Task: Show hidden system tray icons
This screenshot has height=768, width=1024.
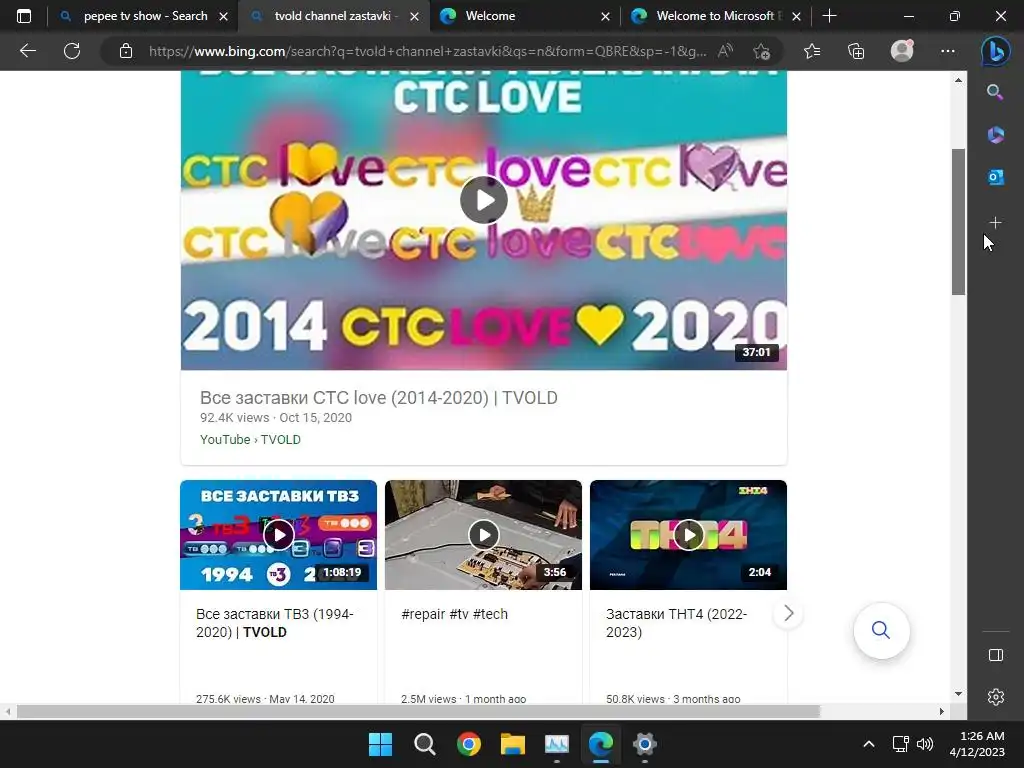Action: [x=869, y=744]
